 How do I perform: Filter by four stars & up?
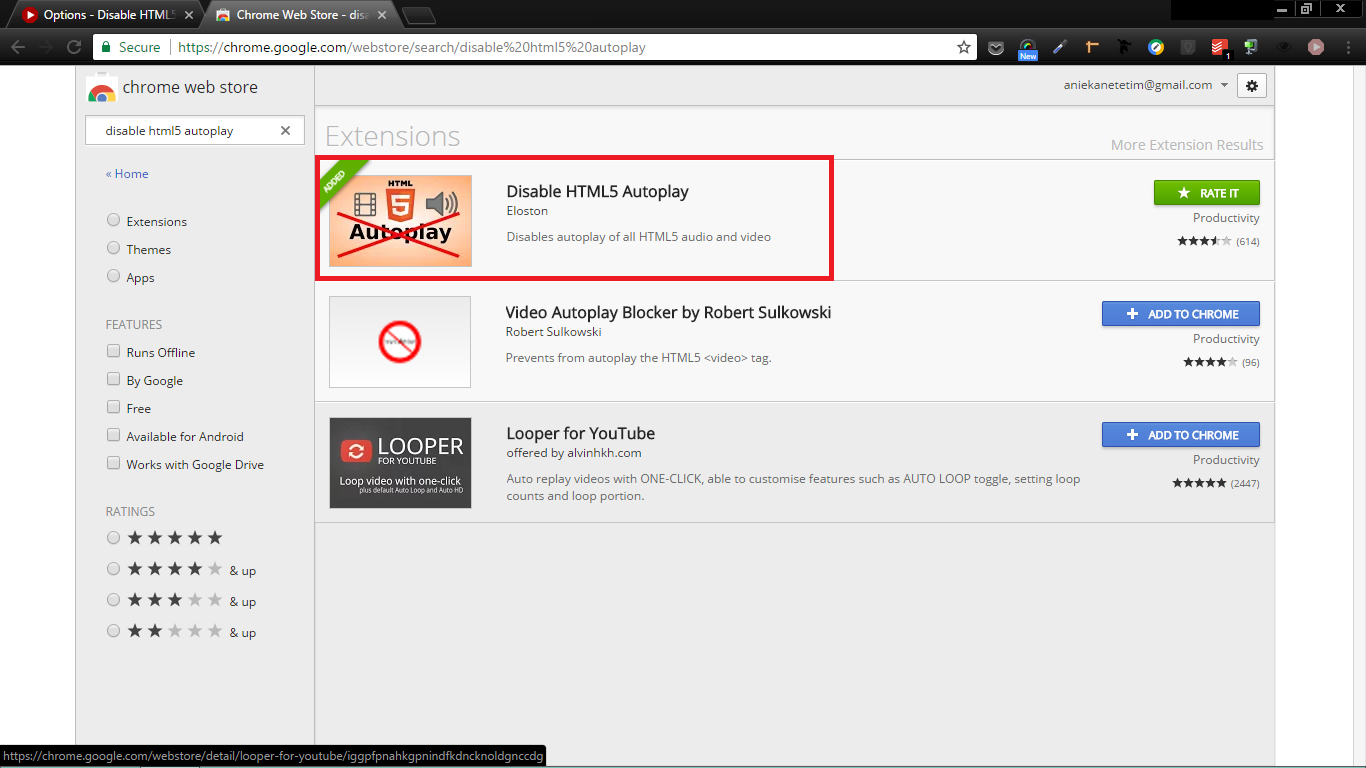[113, 569]
